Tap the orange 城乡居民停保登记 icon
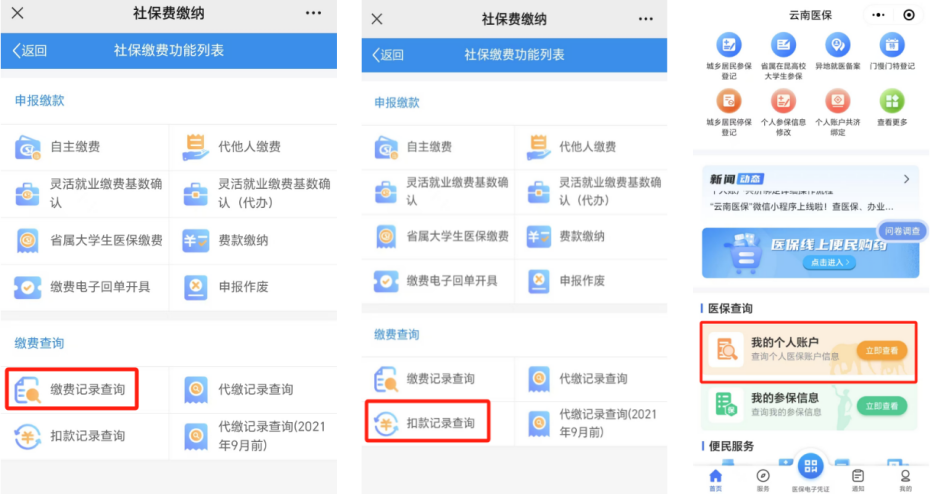 (x=728, y=101)
